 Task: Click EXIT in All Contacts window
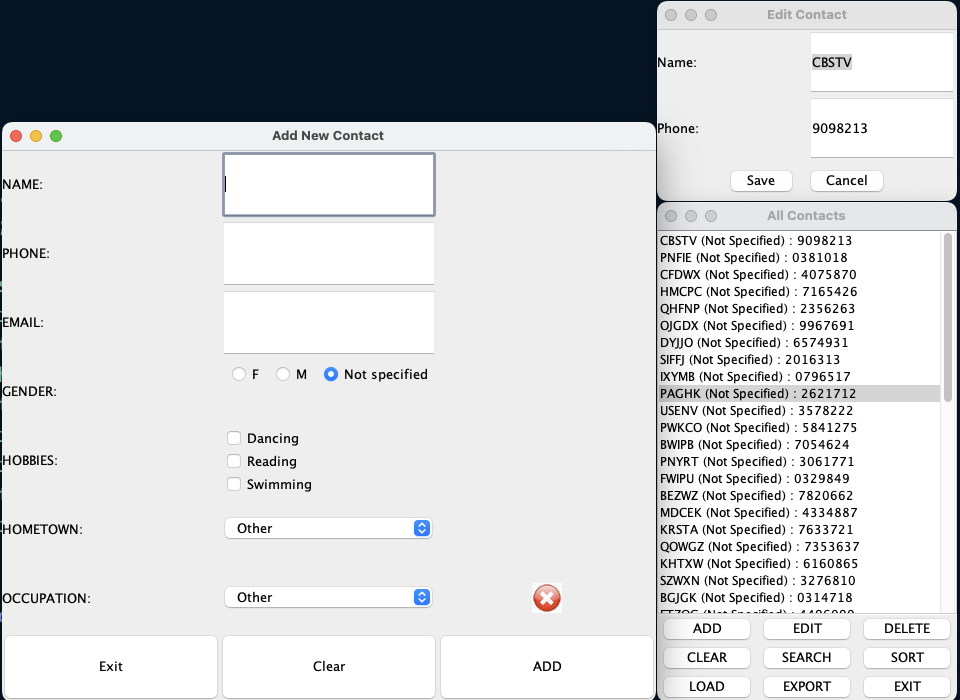click(907, 687)
